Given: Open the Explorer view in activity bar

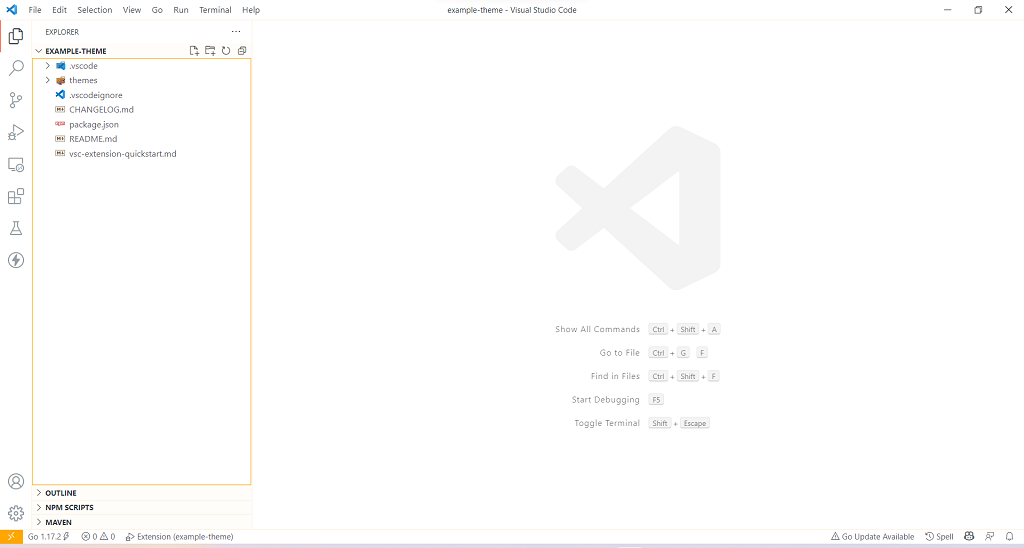Looking at the screenshot, I should (16, 36).
